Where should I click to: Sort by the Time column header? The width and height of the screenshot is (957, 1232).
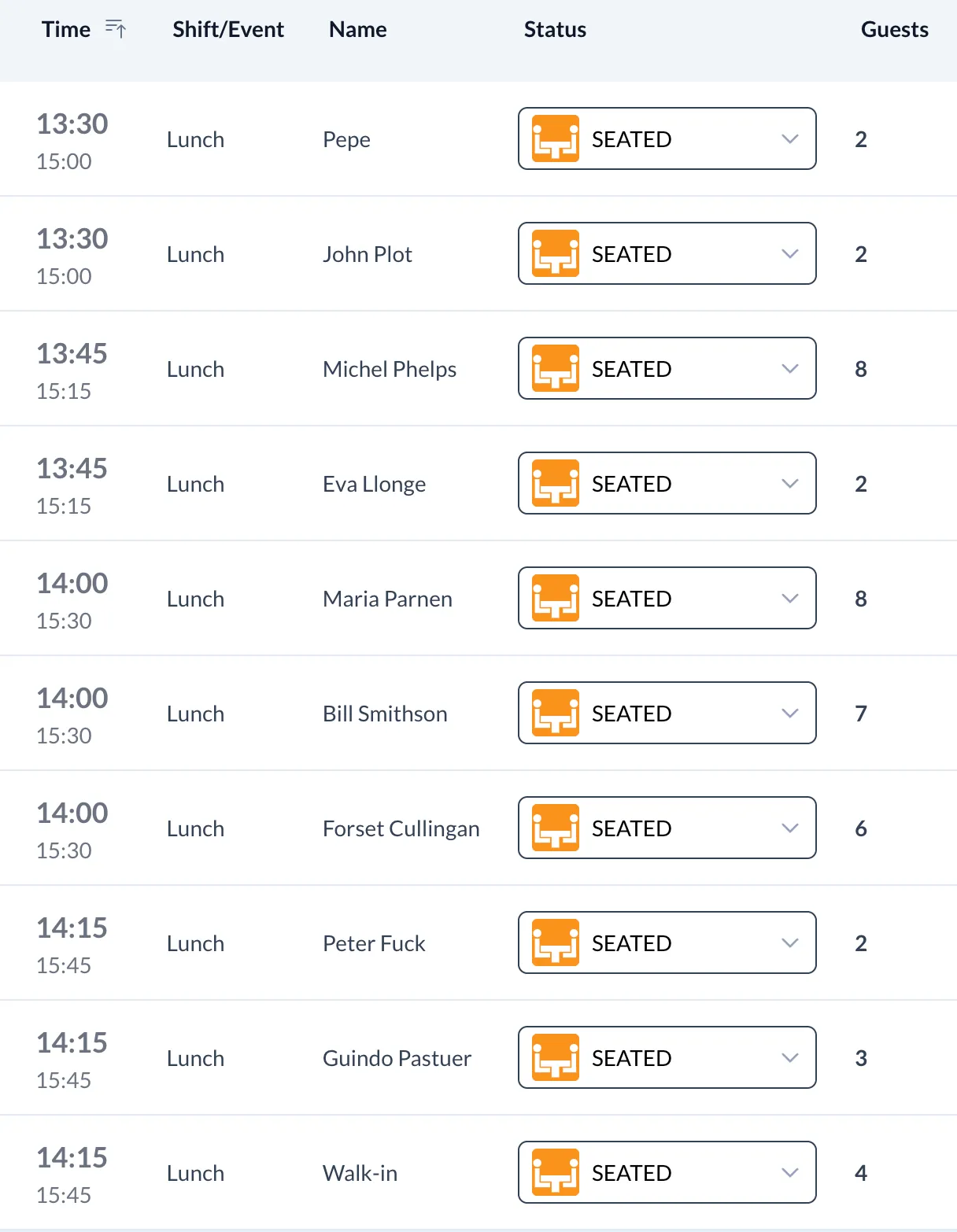tap(66, 30)
